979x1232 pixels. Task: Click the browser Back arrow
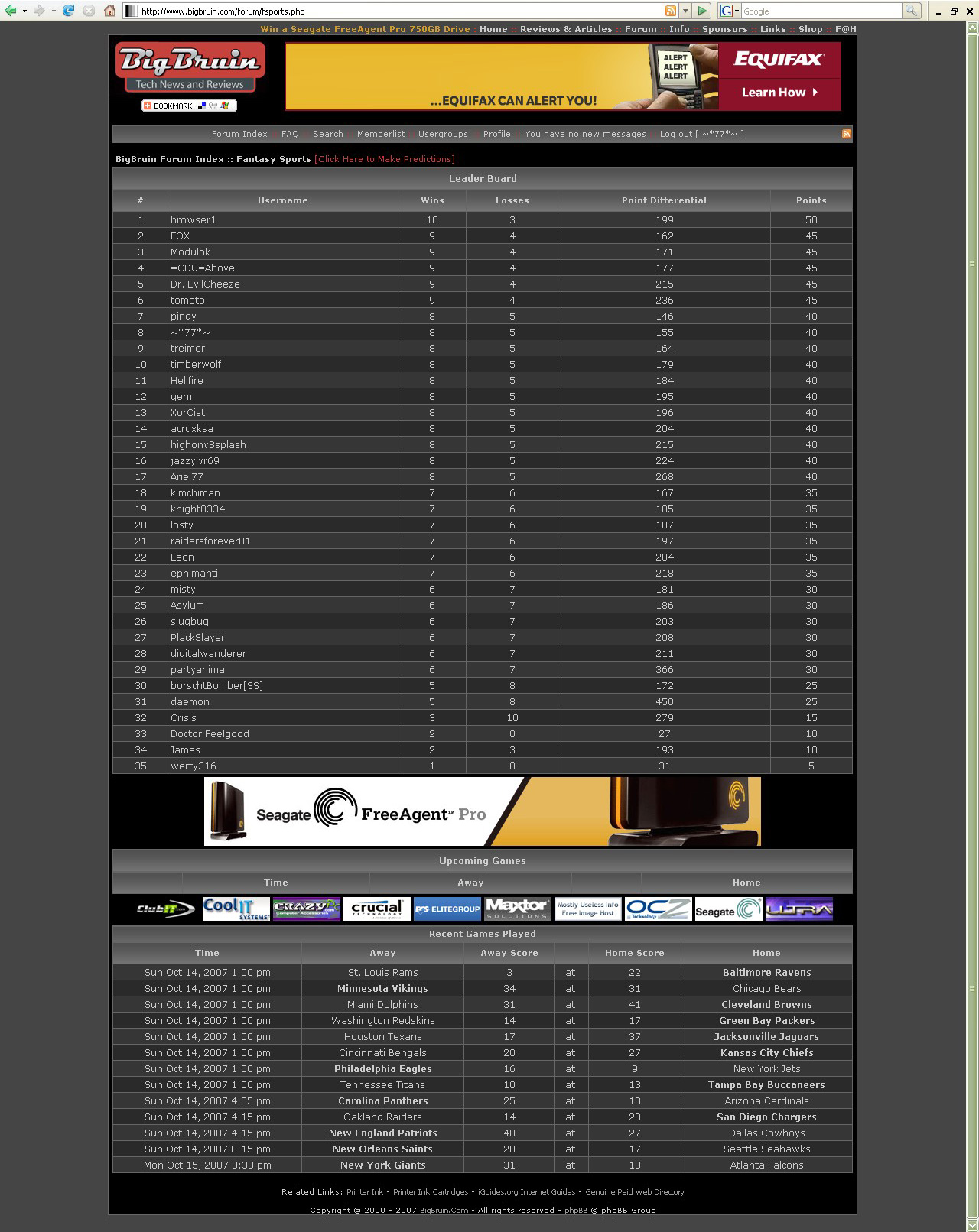(x=10, y=11)
